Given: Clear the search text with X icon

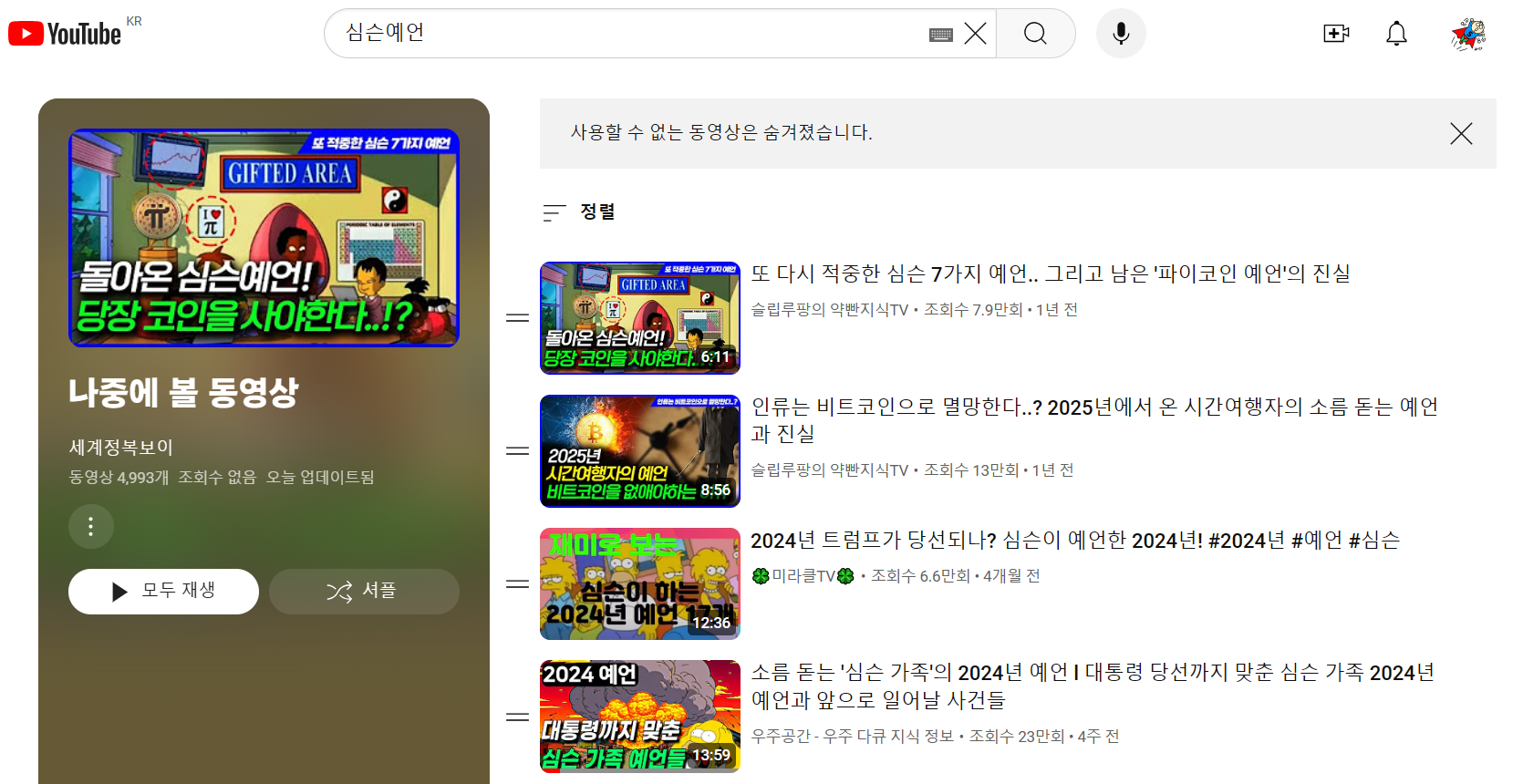Looking at the screenshot, I should tap(975, 34).
